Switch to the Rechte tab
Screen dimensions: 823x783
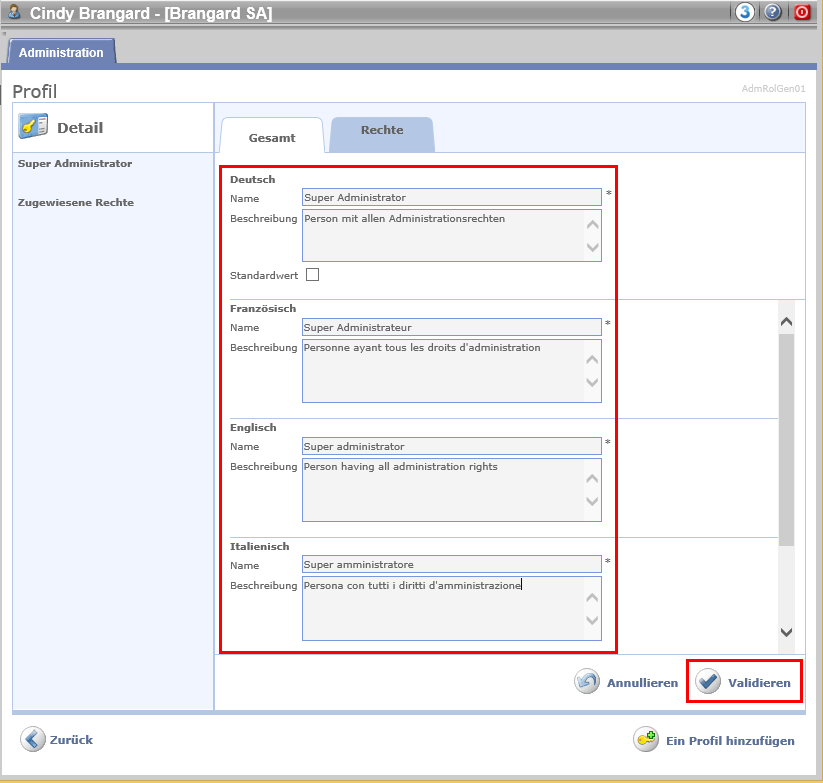(x=382, y=131)
